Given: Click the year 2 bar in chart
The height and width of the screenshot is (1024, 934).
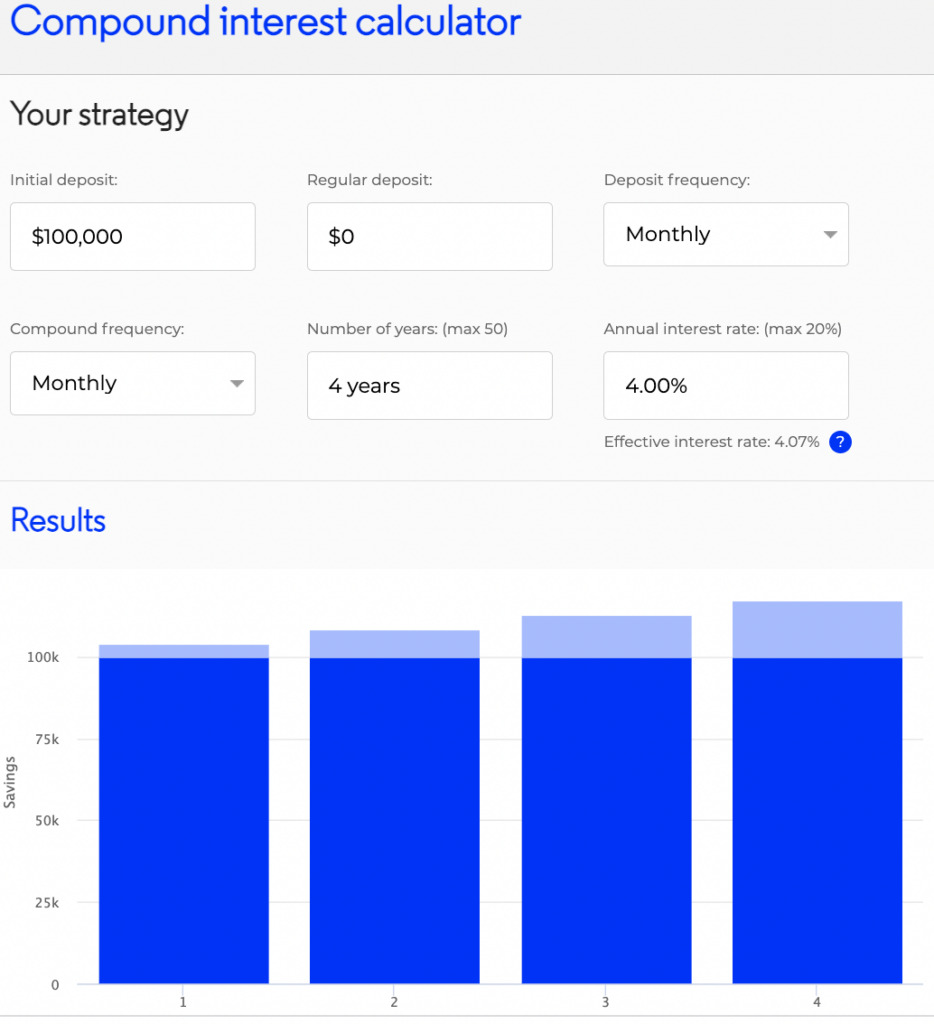Looking at the screenshot, I should (x=395, y=807).
